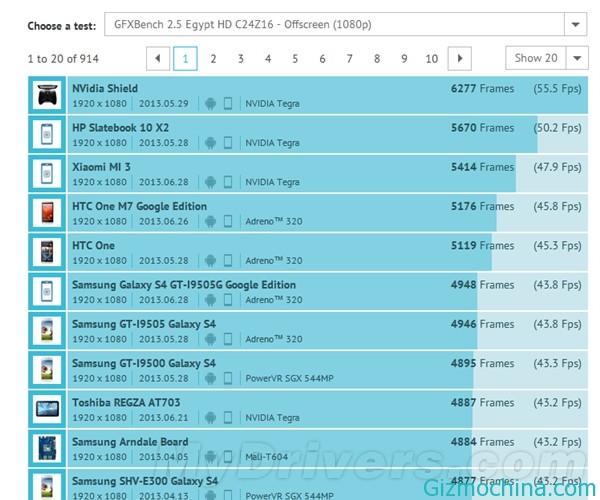Click the test selector dropdown arrow

pos(575,25)
